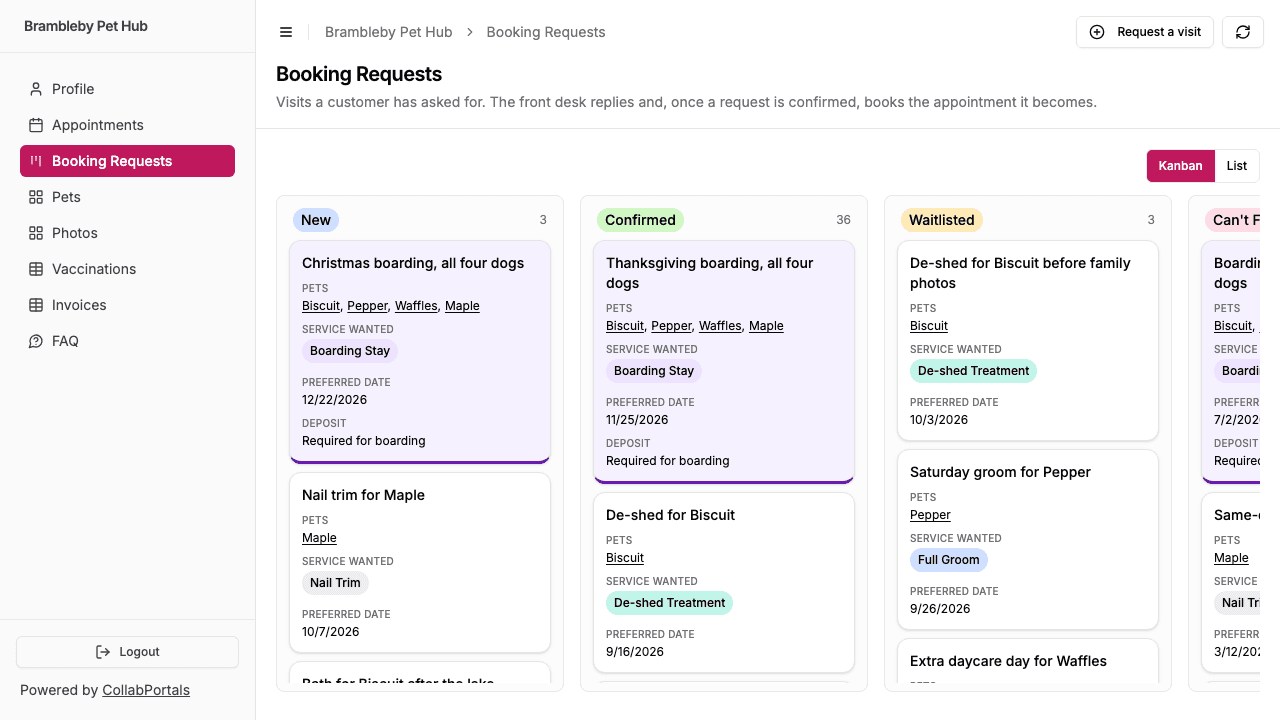1280x720 pixels.
Task: Click the 10/3/2026 preferred date
Action: (939, 420)
